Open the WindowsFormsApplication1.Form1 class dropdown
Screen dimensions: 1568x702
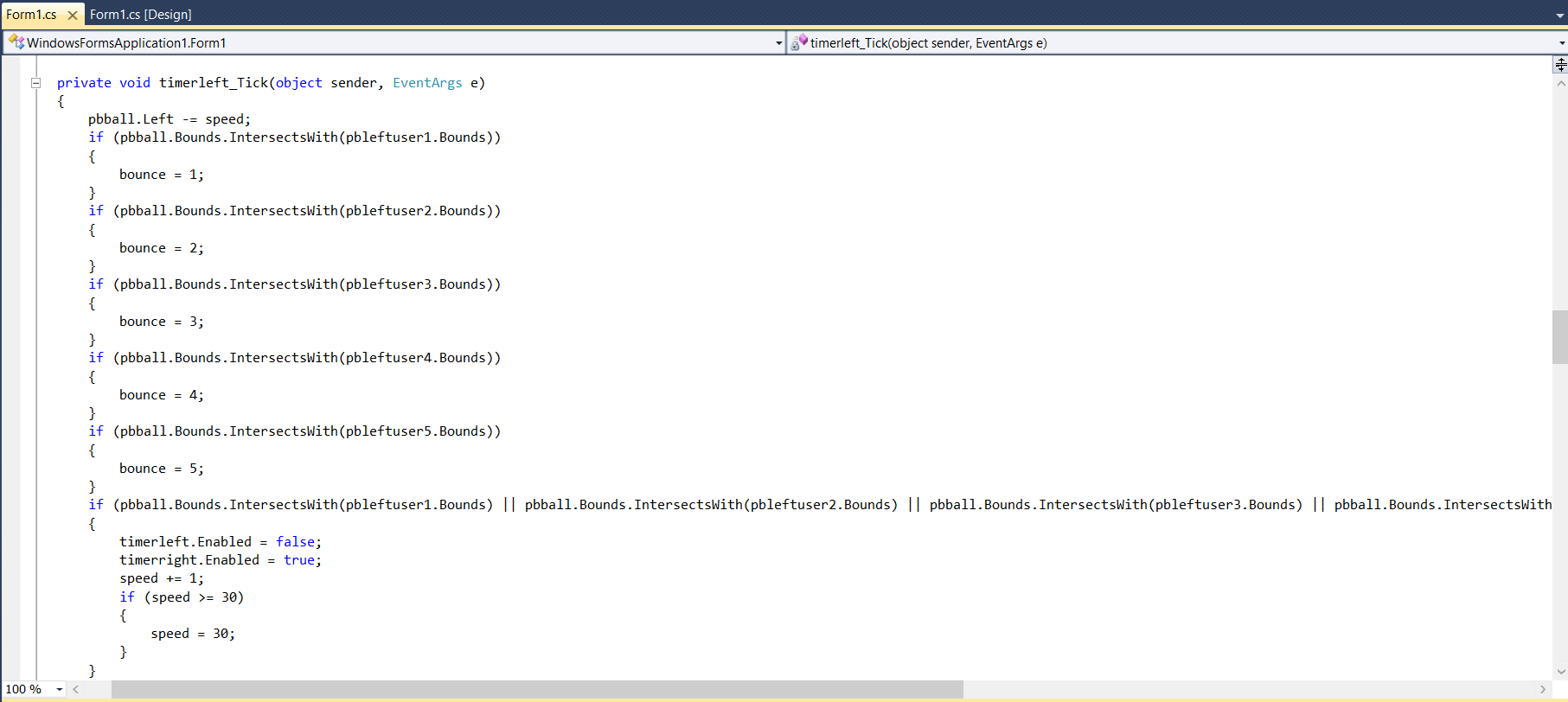(779, 43)
